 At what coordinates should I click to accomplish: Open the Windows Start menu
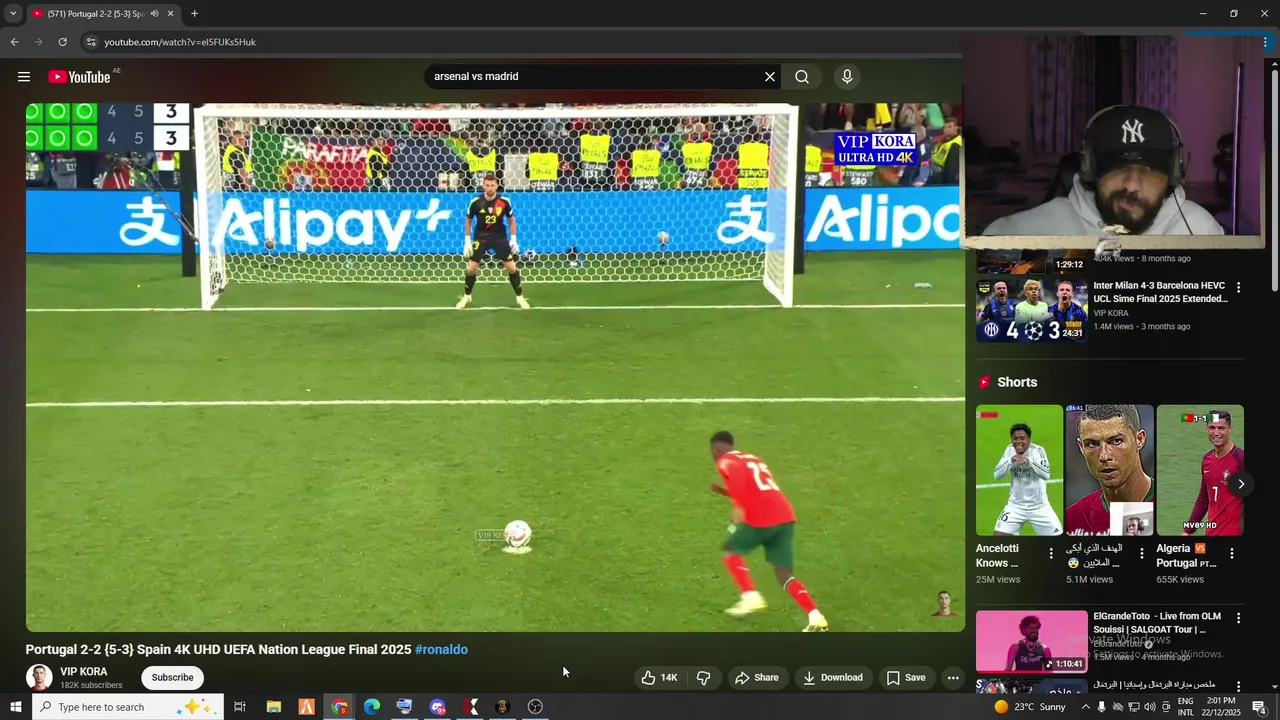(x=15, y=707)
